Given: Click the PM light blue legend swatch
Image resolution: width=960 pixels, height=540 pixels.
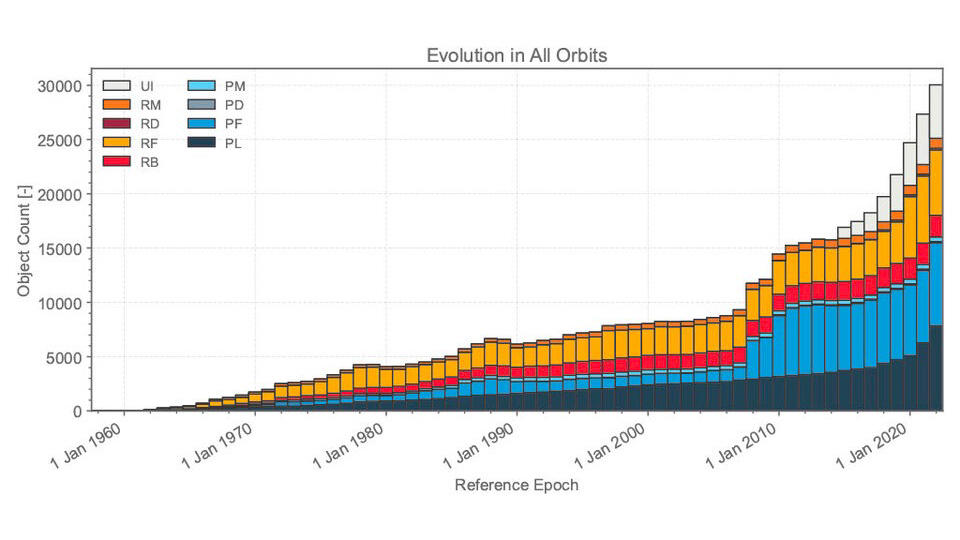Looking at the screenshot, I should click(x=201, y=86).
